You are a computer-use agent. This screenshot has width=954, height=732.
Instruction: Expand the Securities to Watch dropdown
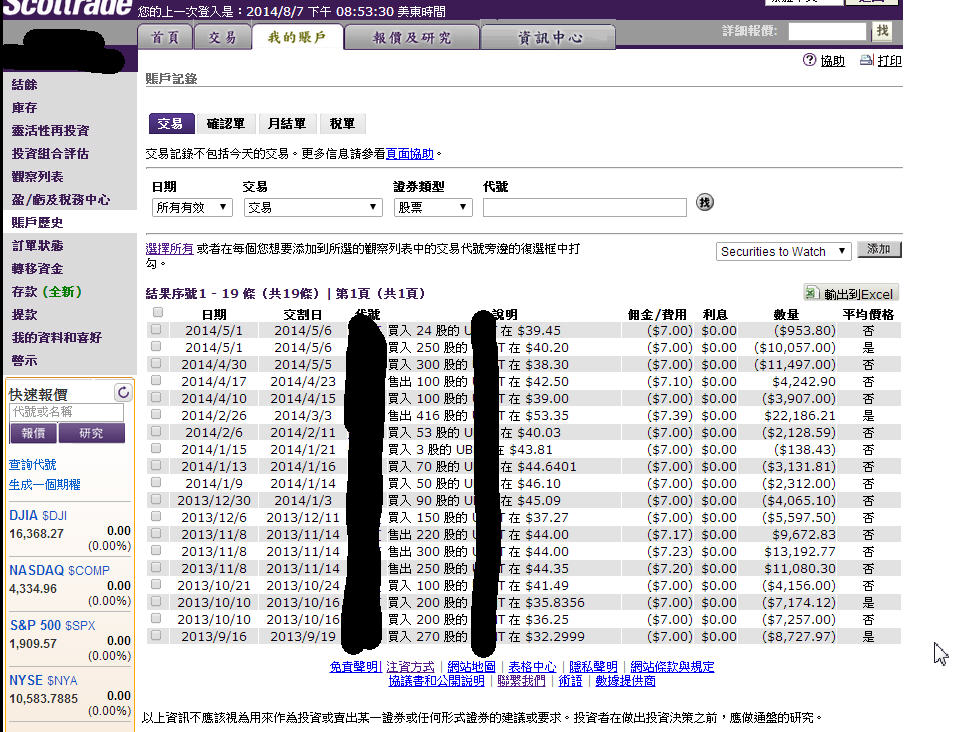click(x=783, y=251)
